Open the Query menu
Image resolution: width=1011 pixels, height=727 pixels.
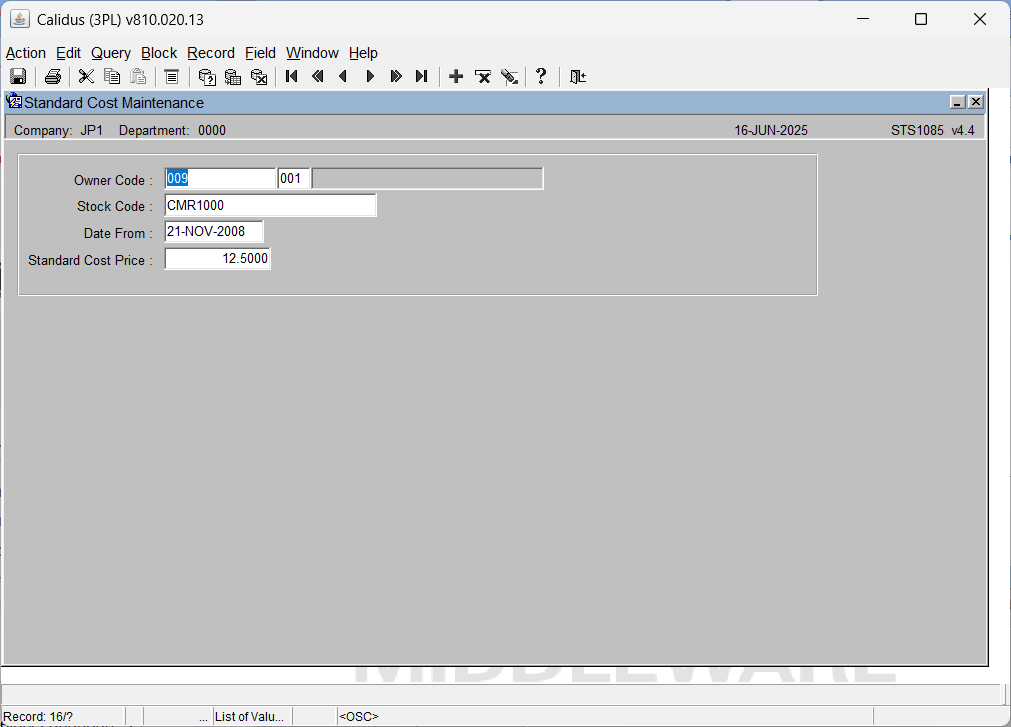pos(111,53)
